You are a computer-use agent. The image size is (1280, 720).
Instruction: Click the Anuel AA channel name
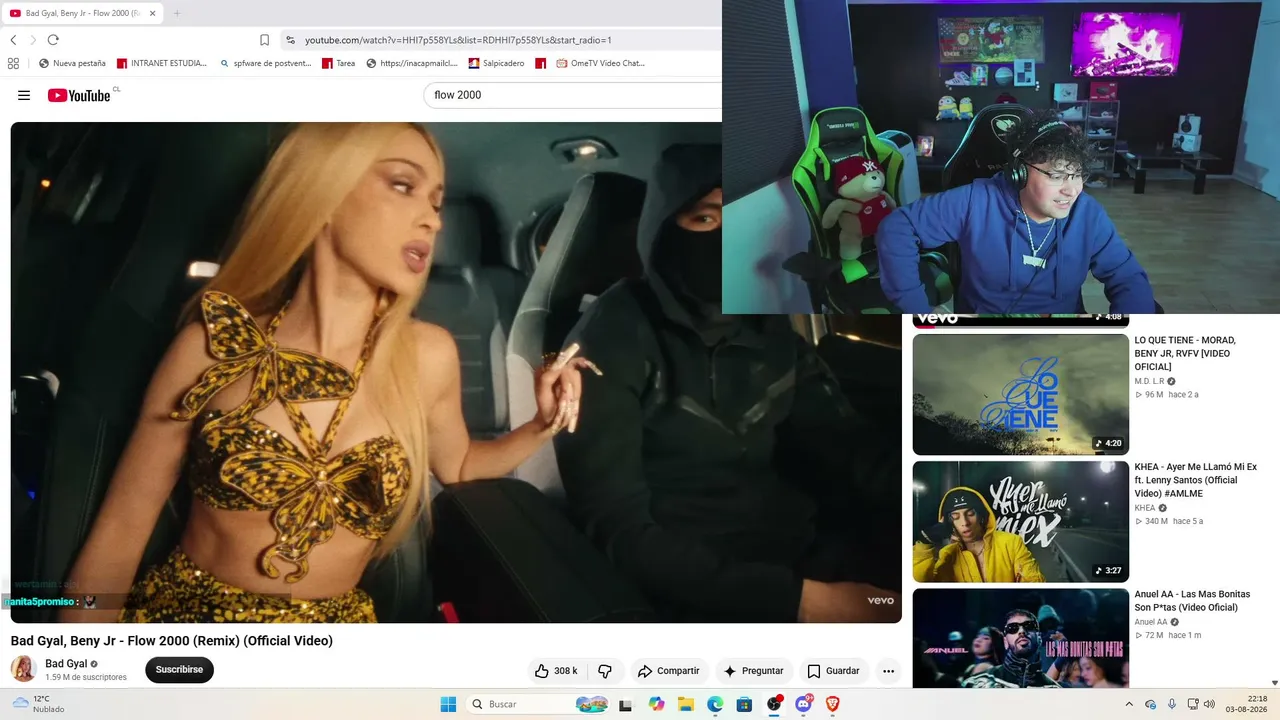point(1151,622)
